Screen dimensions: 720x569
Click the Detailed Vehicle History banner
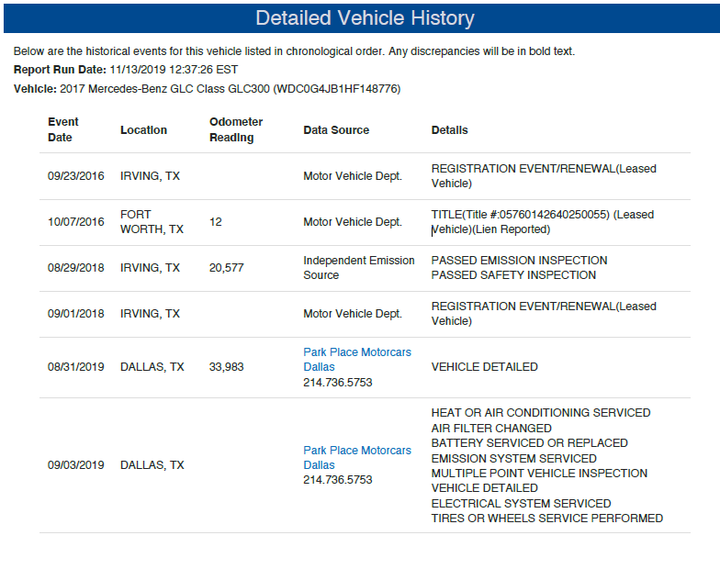[x=364, y=18]
